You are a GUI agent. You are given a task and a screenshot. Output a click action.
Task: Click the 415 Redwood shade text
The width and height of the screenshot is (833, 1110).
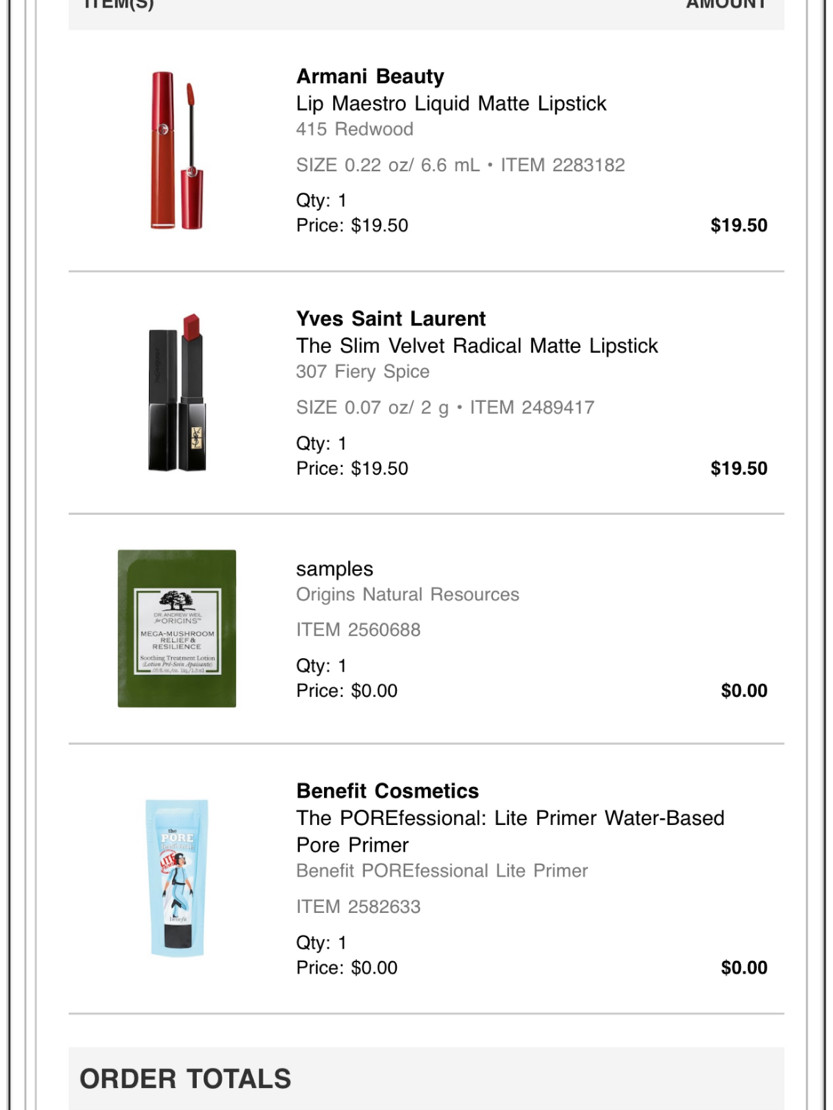[355, 129]
